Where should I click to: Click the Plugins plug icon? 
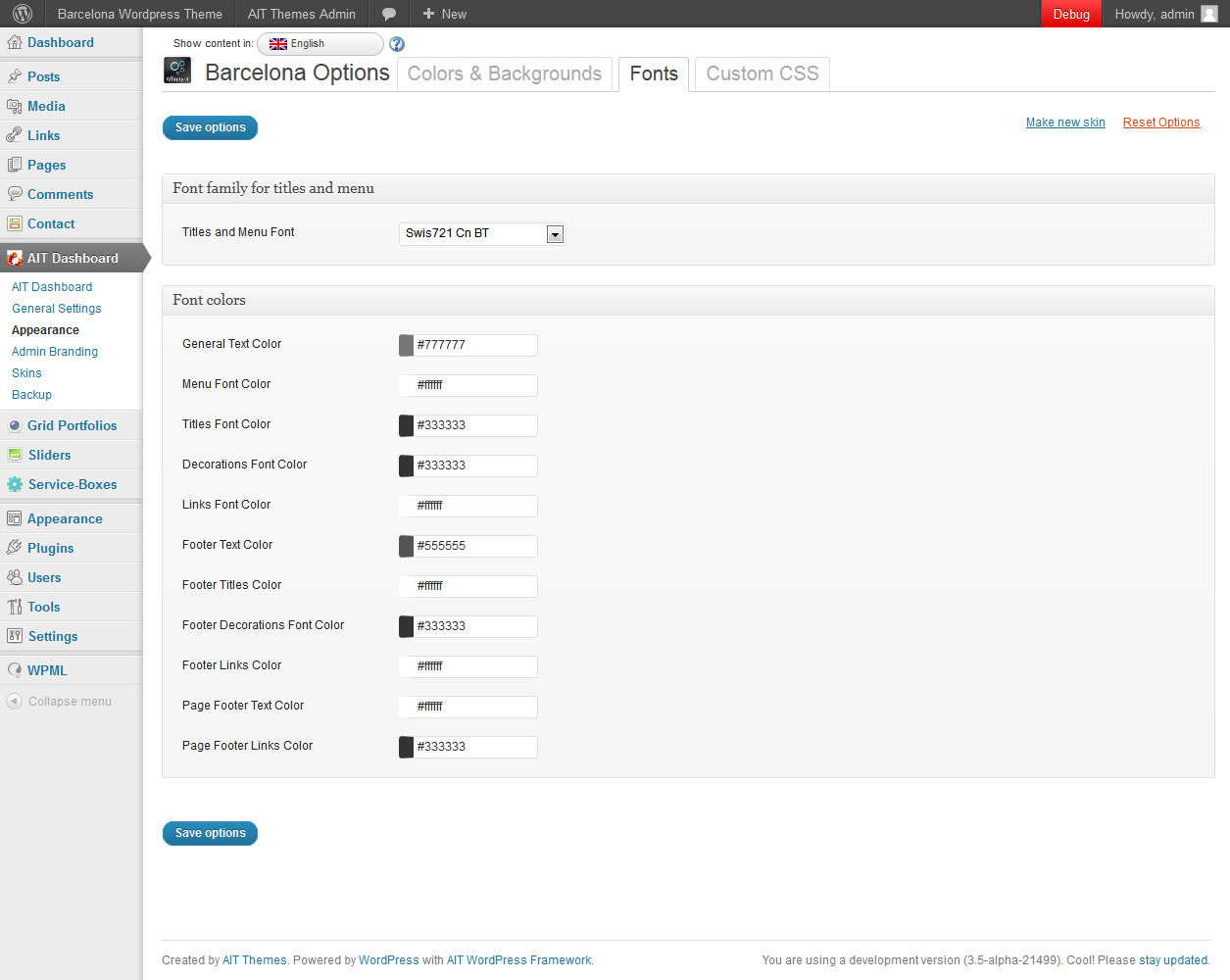click(15, 548)
